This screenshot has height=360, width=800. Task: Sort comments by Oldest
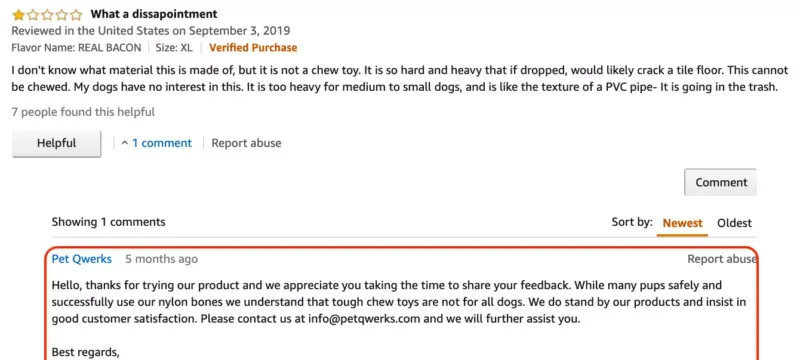(734, 223)
